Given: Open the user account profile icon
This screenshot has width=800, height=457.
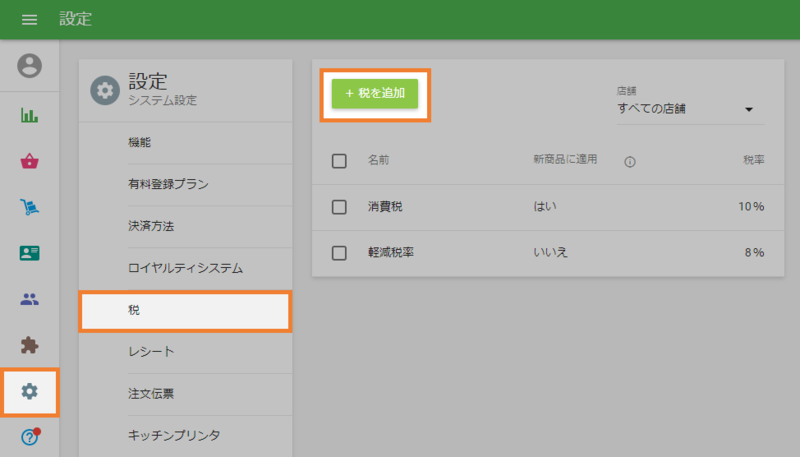Looking at the screenshot, I should click(30, 66).
